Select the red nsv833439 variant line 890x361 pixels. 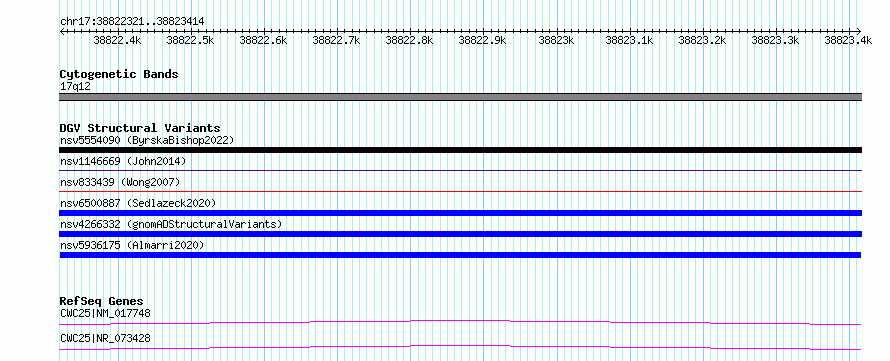point(461,191)
